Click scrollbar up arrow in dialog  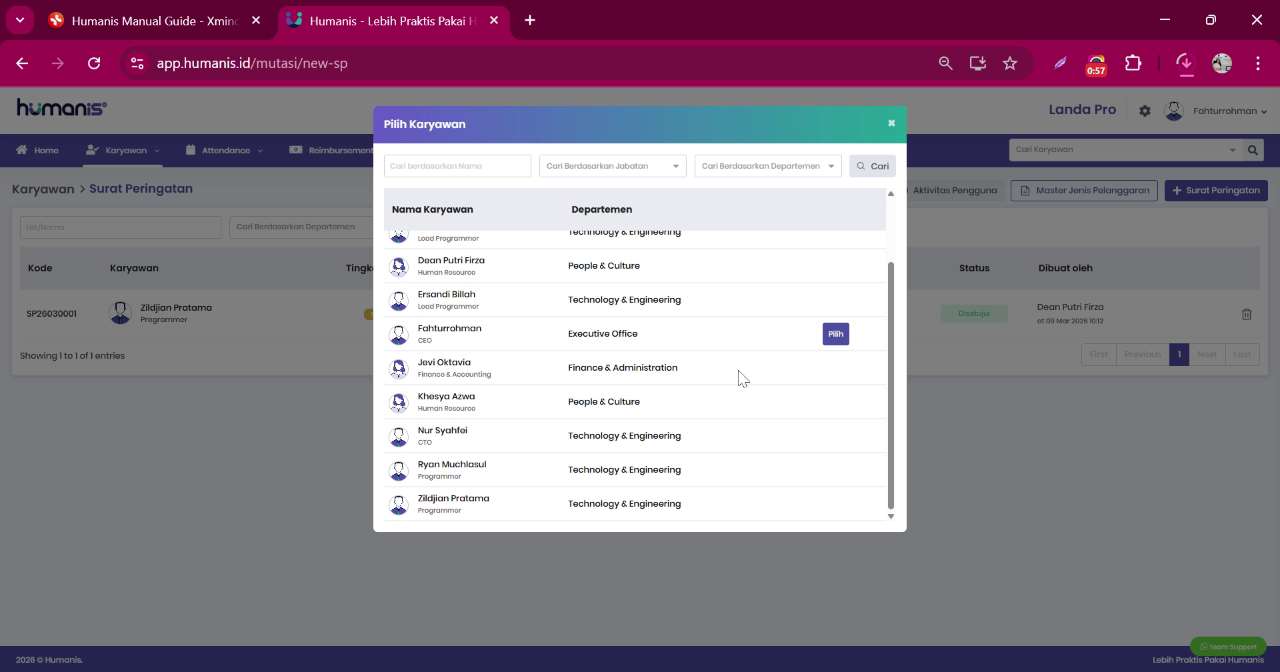pyautogui.click(x=890, y=194)
